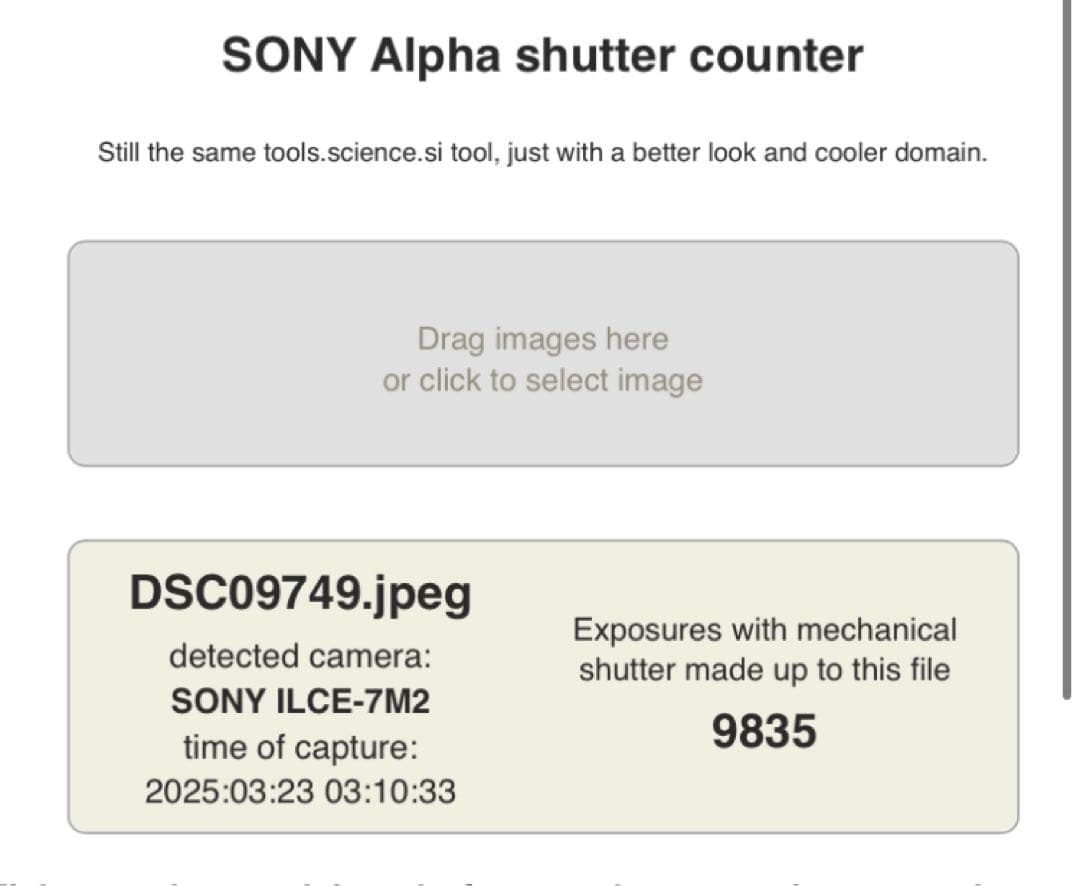1080x886 pixels.
Task: Click the shutter count value 9835
Action: [764, 732]
